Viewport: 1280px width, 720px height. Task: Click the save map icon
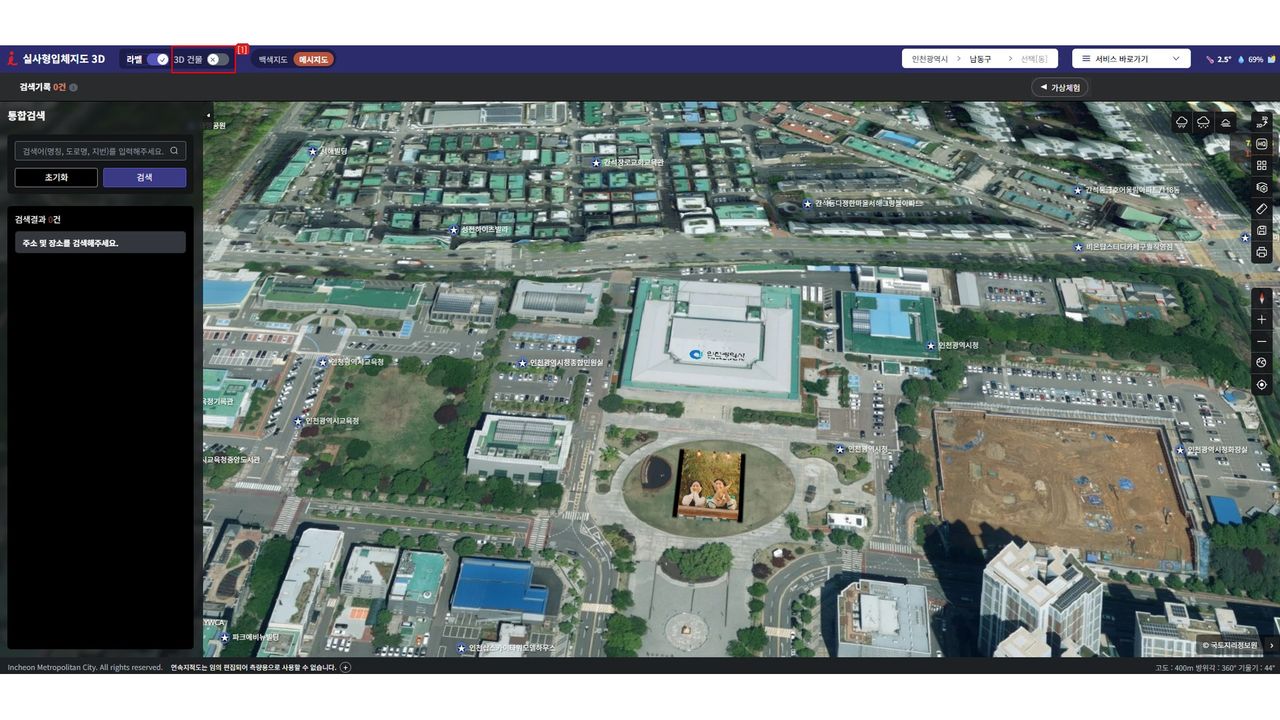pos(1262,231)
